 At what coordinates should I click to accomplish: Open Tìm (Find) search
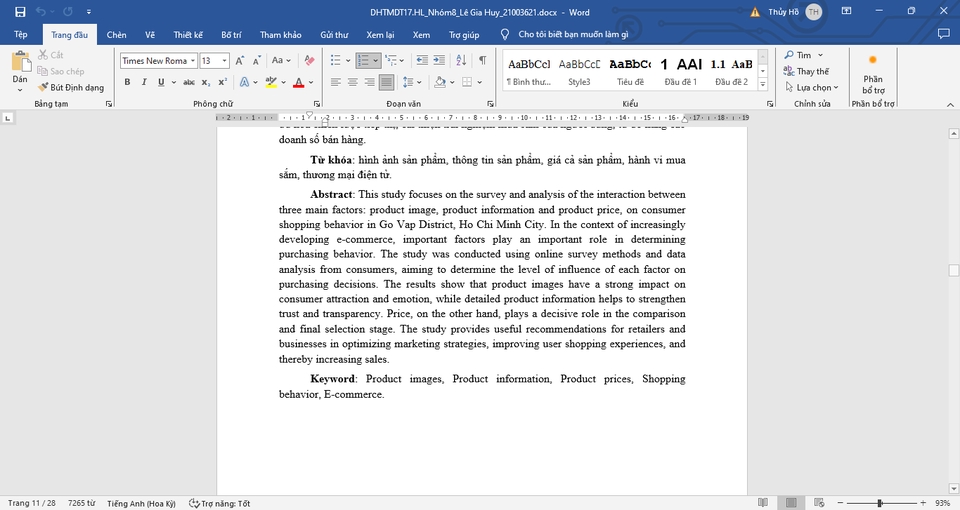pyautogui.click(x=798, y=55)
